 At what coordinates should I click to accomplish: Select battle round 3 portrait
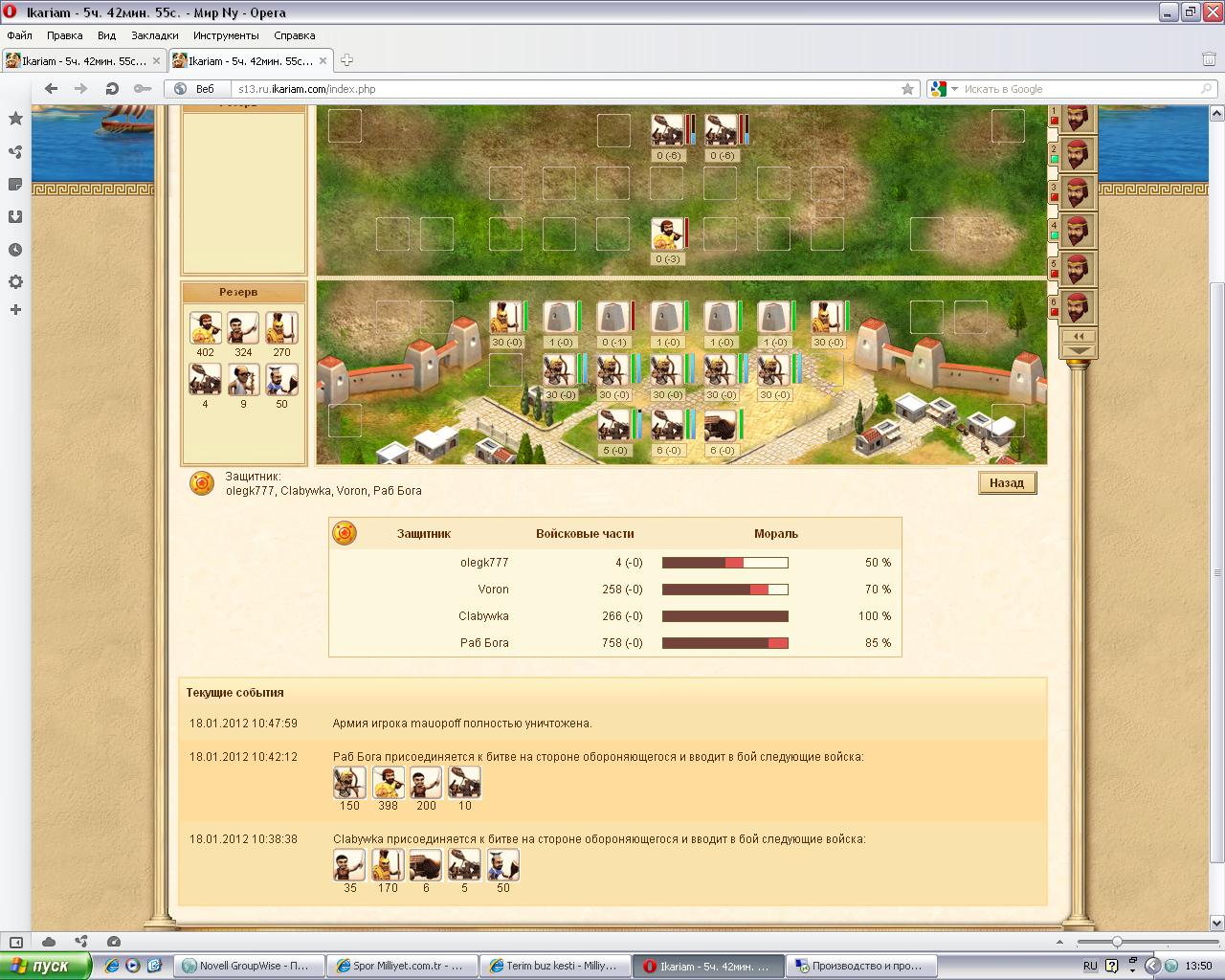tap(1077, 191)
